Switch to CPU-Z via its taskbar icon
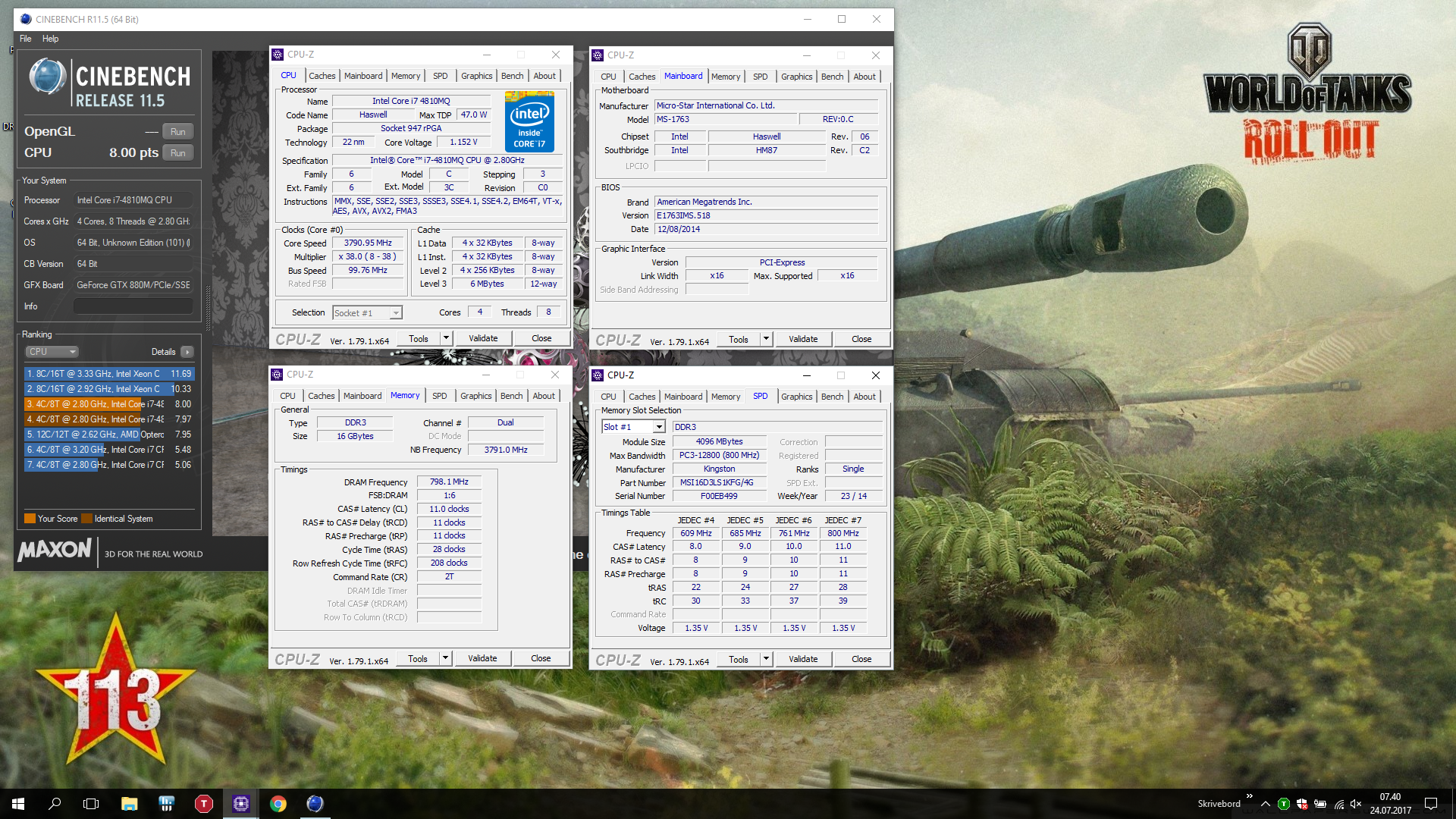 (241, 804)
